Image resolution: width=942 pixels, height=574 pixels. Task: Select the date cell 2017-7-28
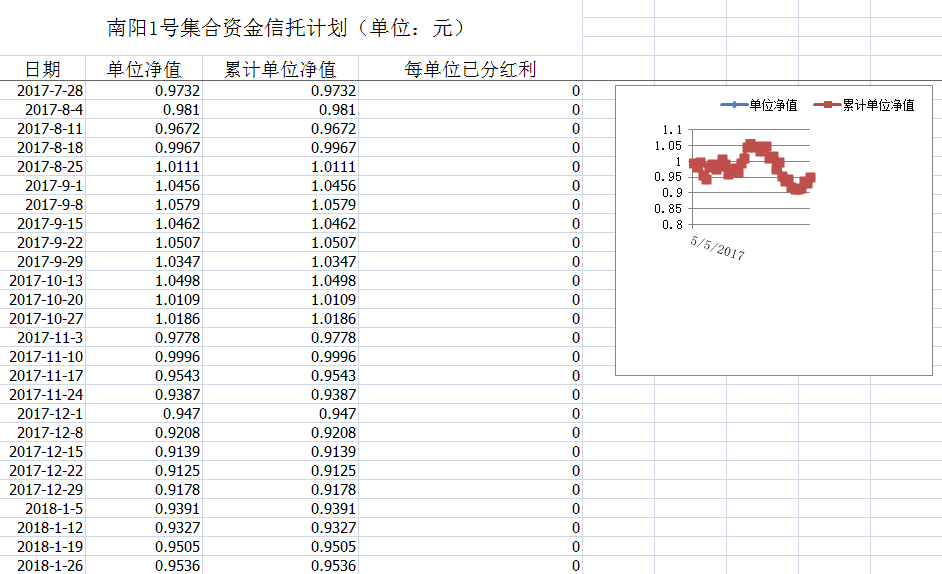click(x=50, y=91)
